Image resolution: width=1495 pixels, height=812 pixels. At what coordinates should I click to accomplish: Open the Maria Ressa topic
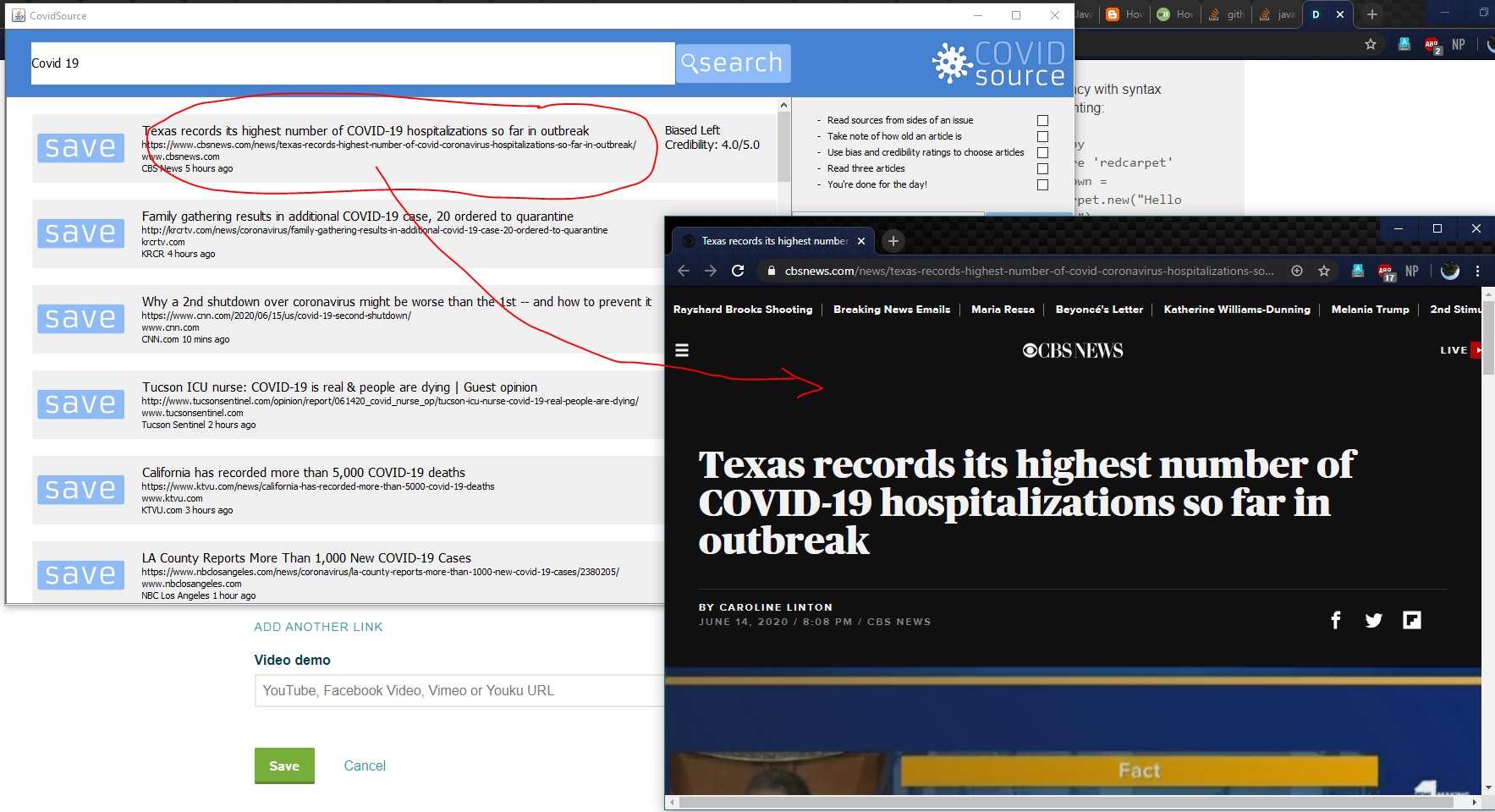tap(1003, 310)
